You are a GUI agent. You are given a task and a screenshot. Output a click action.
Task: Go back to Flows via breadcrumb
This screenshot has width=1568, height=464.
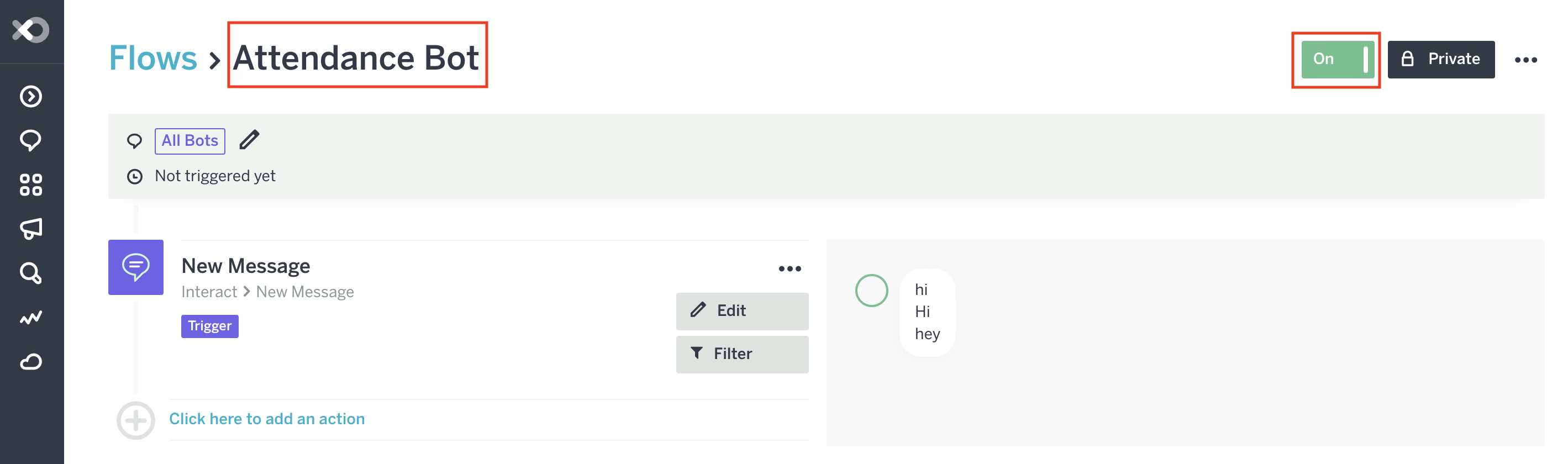(153, 59)
